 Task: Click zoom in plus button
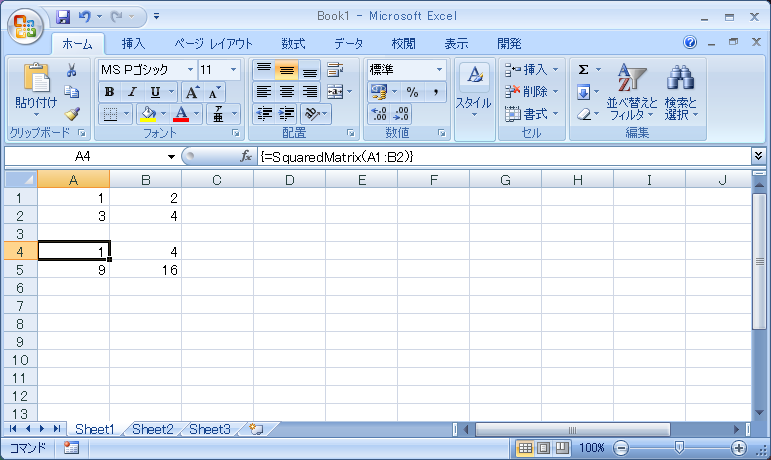(x=739, y=448)
